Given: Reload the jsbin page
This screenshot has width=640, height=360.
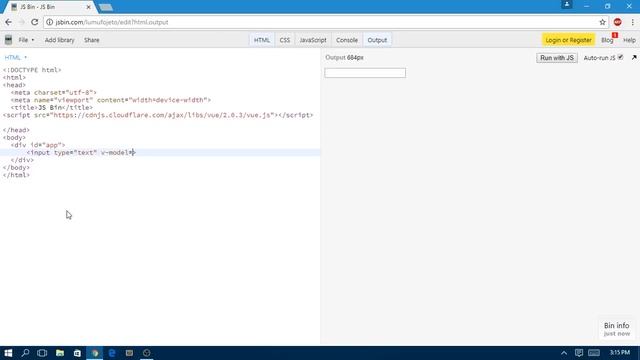Looking at the screenshot, I should pos(35,22).
